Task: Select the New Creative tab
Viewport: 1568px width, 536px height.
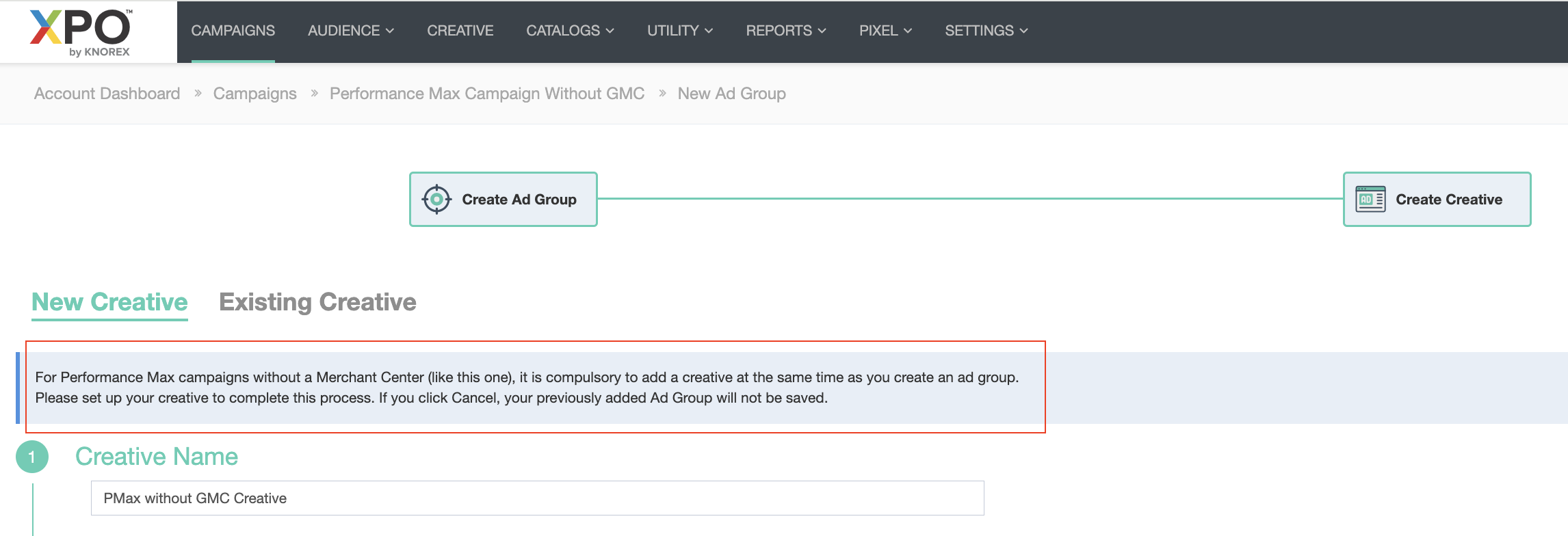Action: tap(109, 302)
